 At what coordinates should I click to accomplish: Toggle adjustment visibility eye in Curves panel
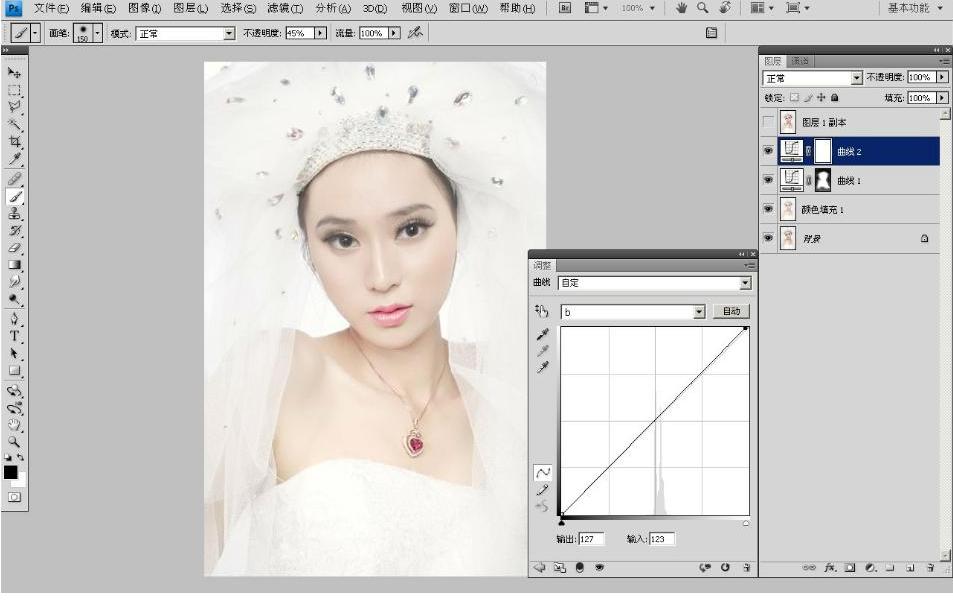(x=599, y=567)
